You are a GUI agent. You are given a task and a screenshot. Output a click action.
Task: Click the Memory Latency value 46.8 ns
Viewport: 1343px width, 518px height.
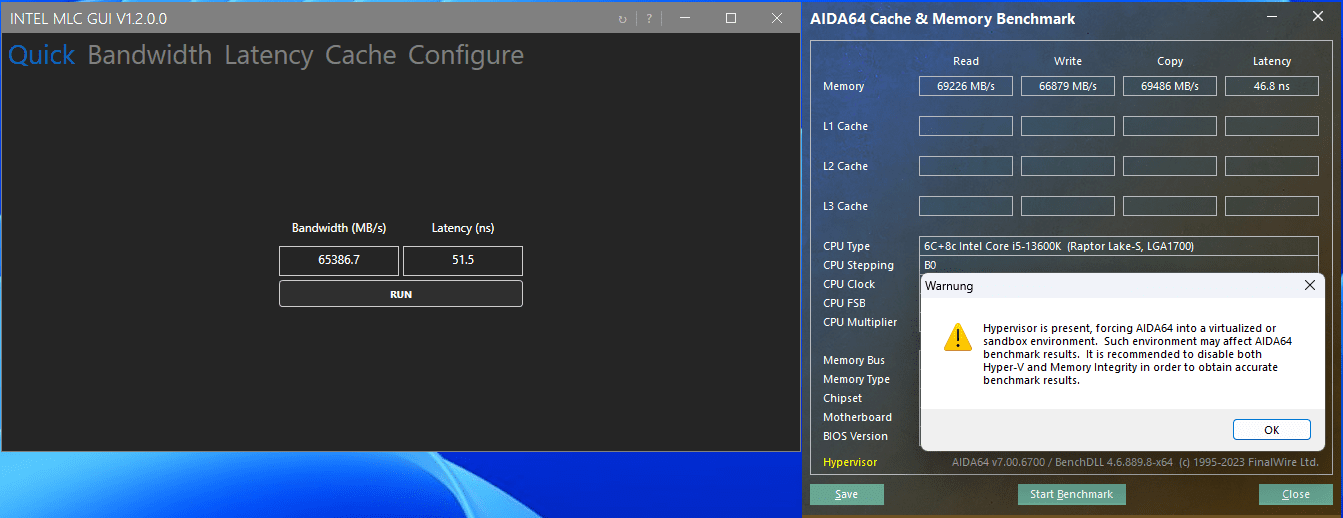[1272, 86]
